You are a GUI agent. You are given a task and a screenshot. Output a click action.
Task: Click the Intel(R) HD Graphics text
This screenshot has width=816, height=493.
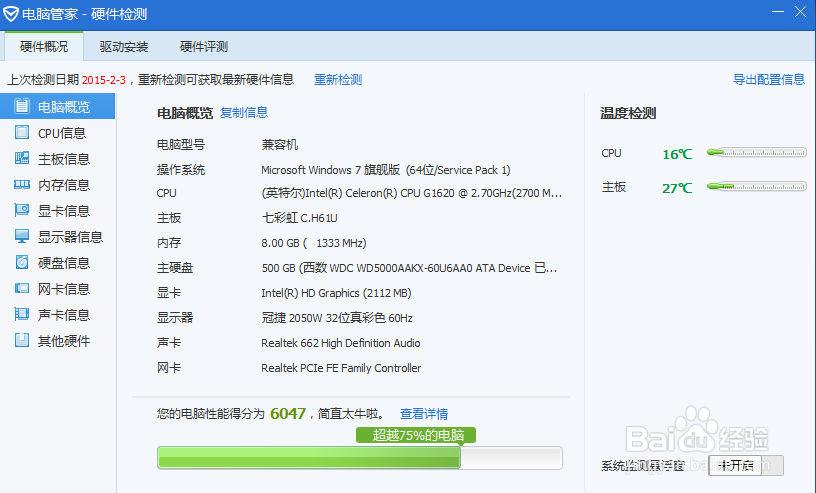coord(336,293)
